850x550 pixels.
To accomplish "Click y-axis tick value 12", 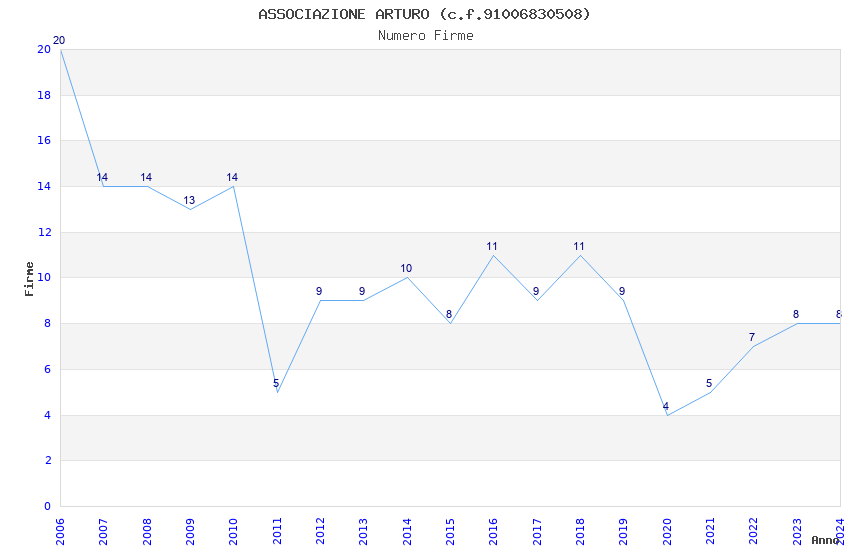I will click(x=44, y=232).
